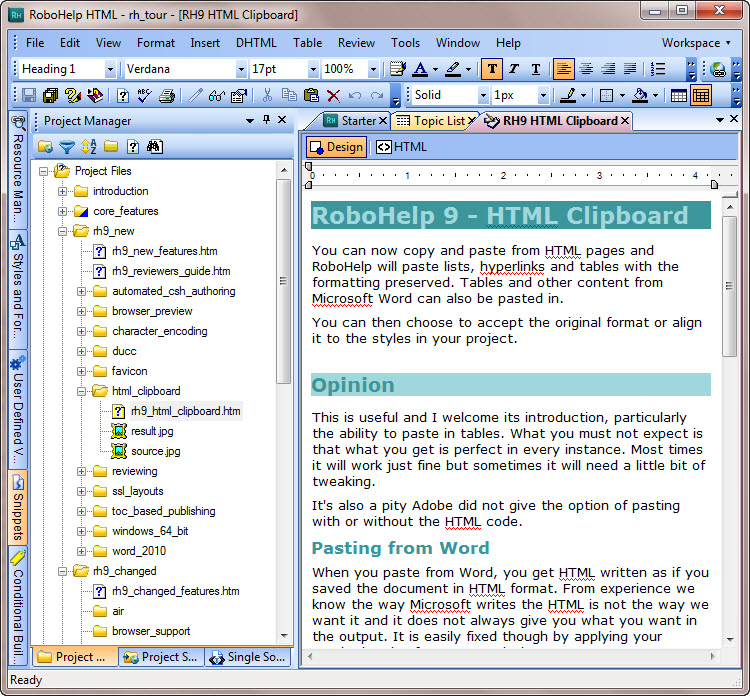
Task: Toggle Underline text formatting
Action: (535, 69)
